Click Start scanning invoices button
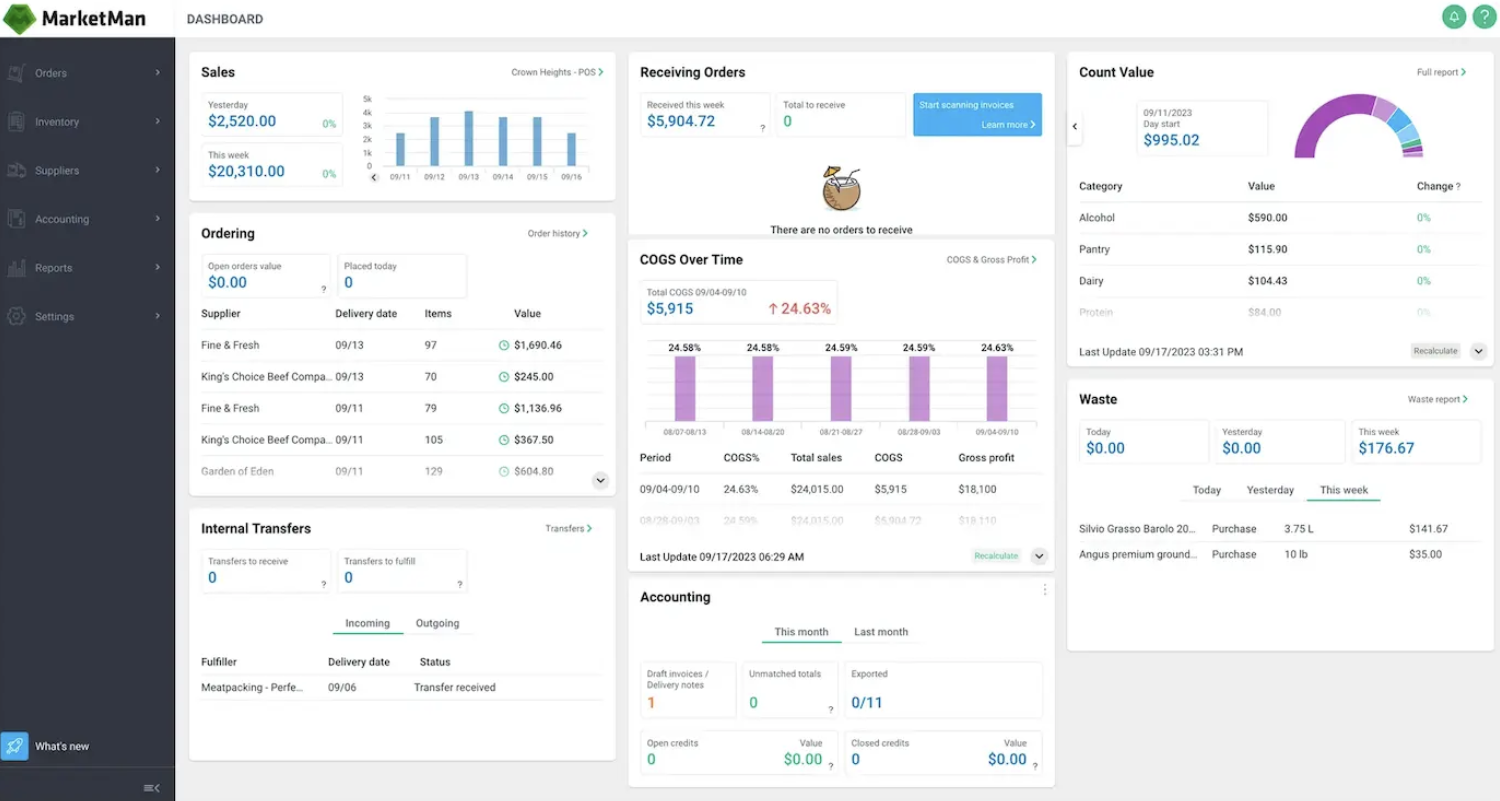This screenshot has width=1500, height=801. [x=977, y=115]
